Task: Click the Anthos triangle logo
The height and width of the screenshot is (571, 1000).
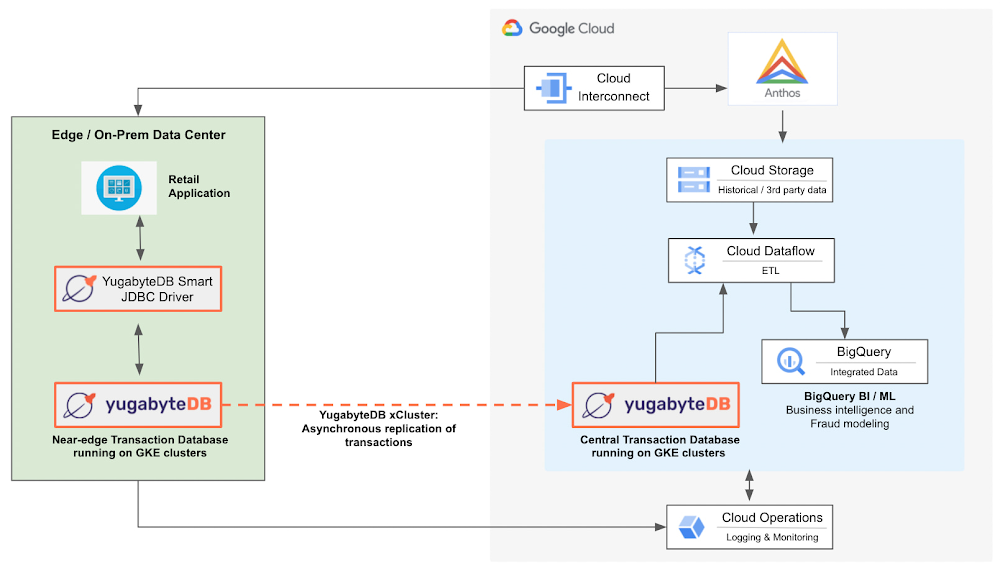Action: click(782, 62)
